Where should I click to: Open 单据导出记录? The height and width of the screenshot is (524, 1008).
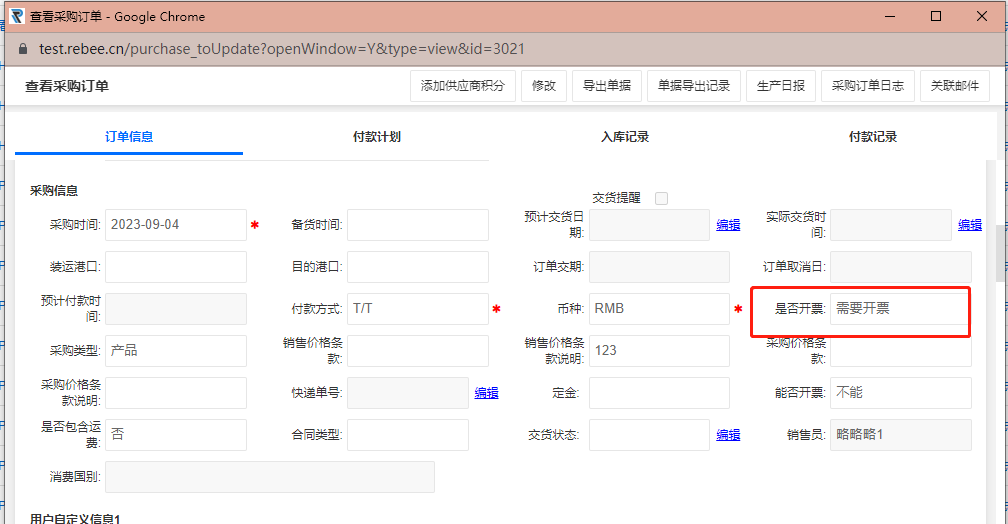[694, 86]
